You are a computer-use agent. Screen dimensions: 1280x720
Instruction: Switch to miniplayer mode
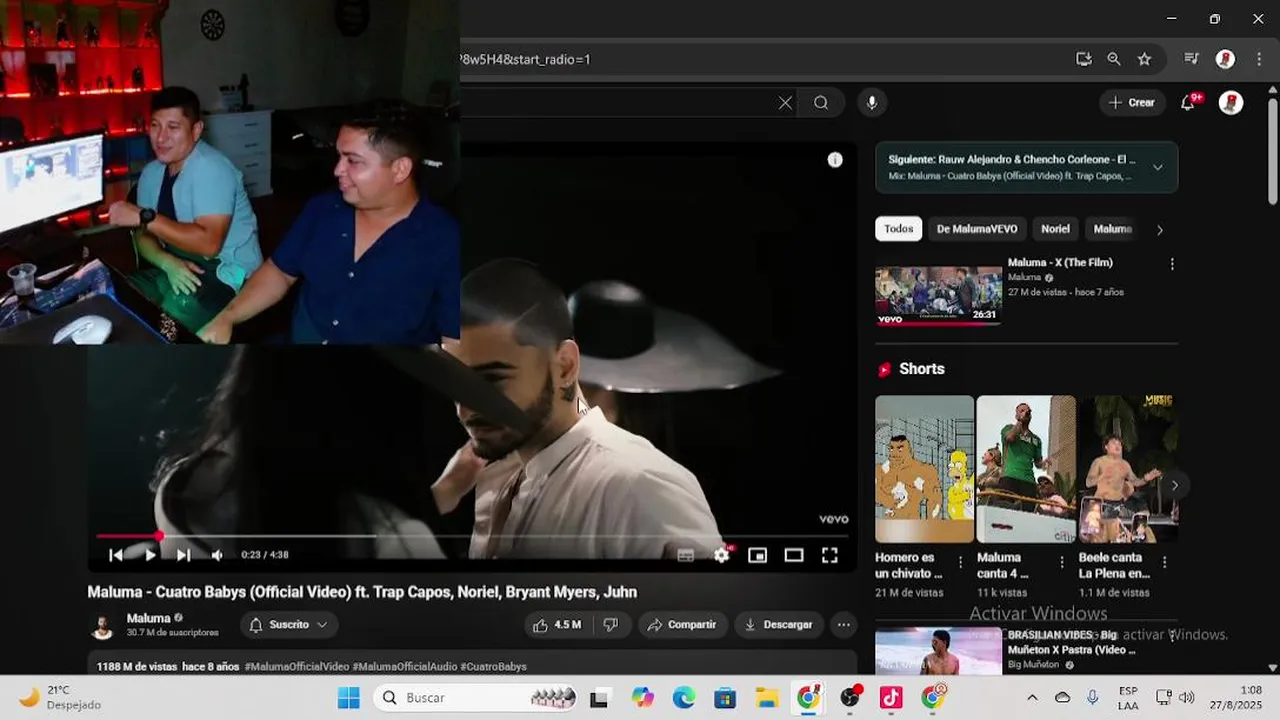(758, 555)
